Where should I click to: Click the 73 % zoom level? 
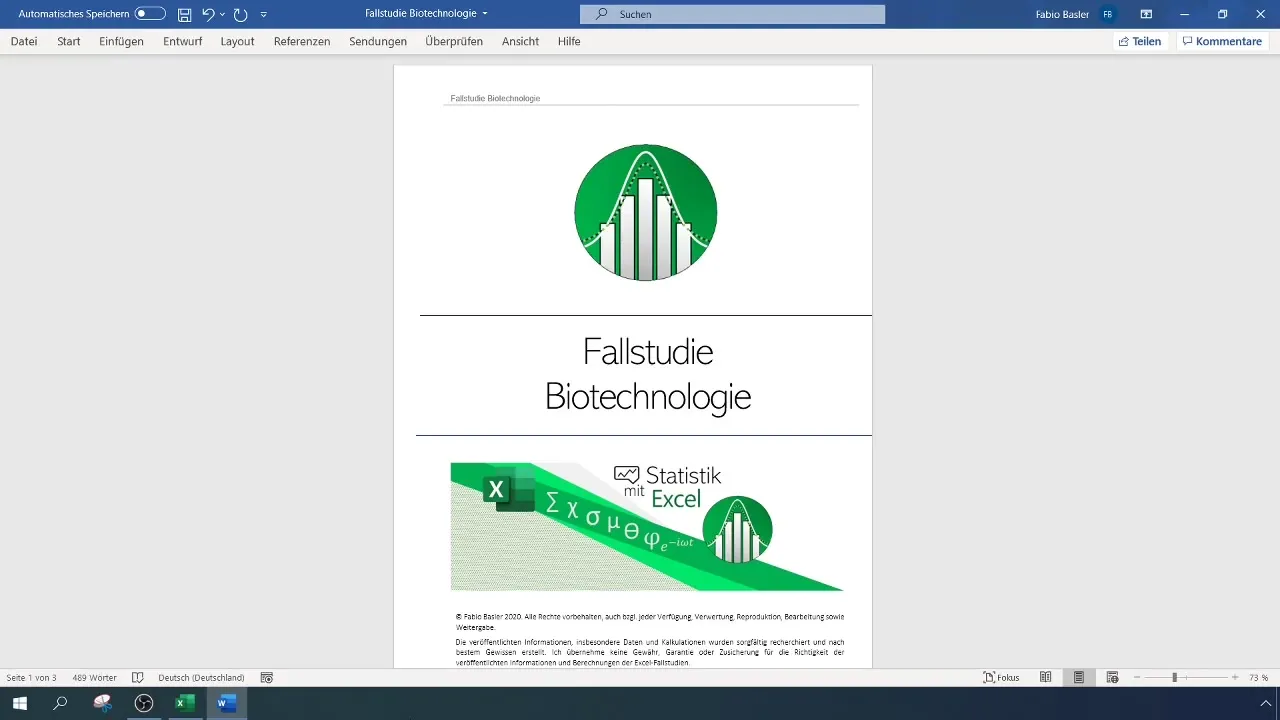click(x=1258, y=677)
